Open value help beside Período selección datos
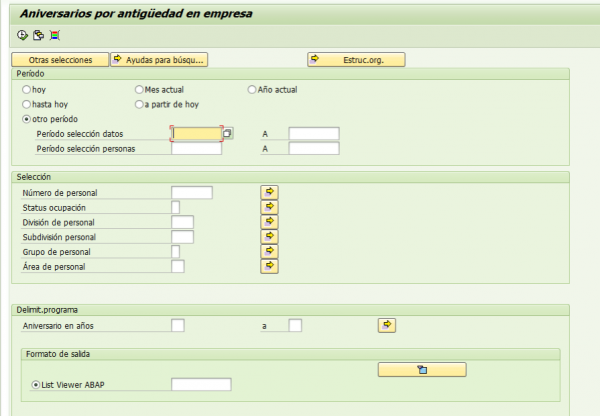600x416 pixels. (228, 133)
